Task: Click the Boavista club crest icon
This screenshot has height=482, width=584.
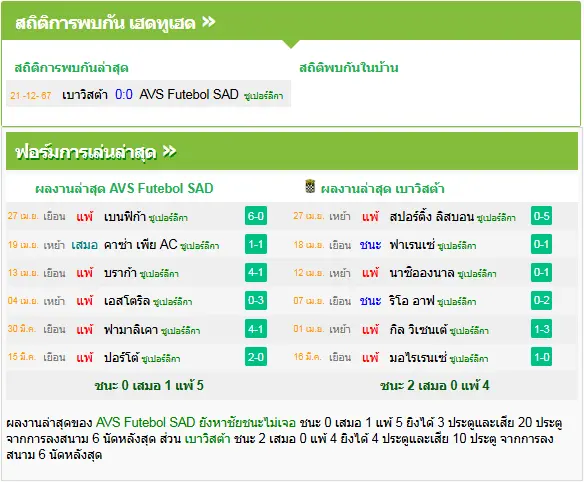Action: (x=310, y=186)
